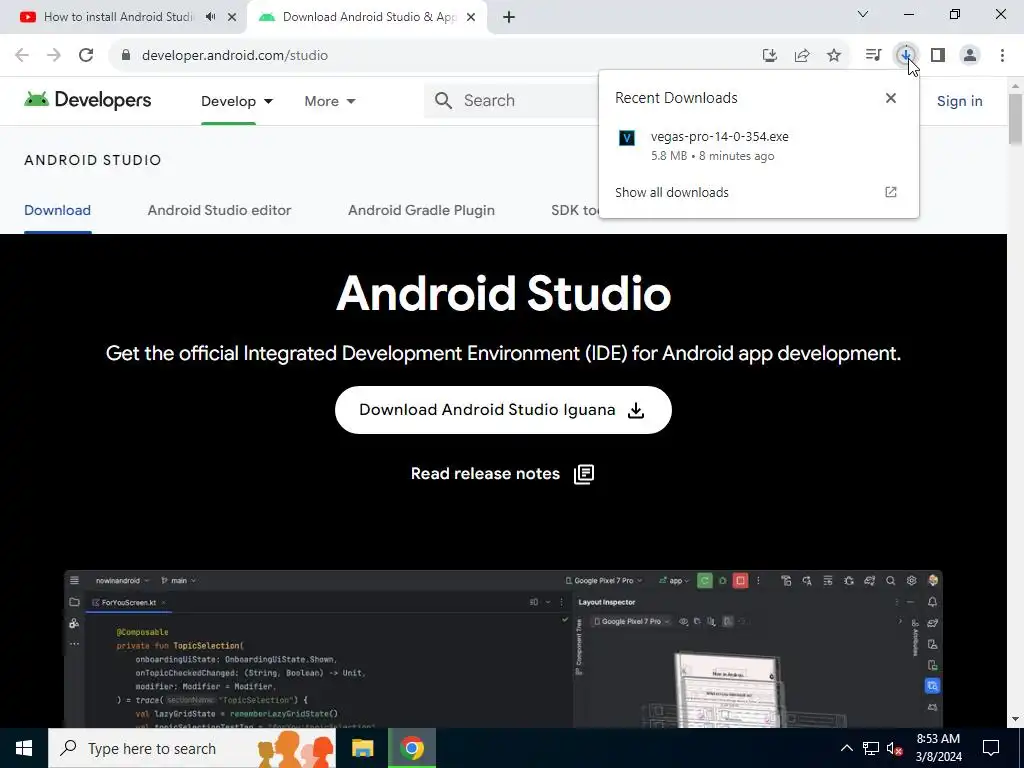Open File Explorer from taskbar

pyautogui.click(x=362, y=748)
